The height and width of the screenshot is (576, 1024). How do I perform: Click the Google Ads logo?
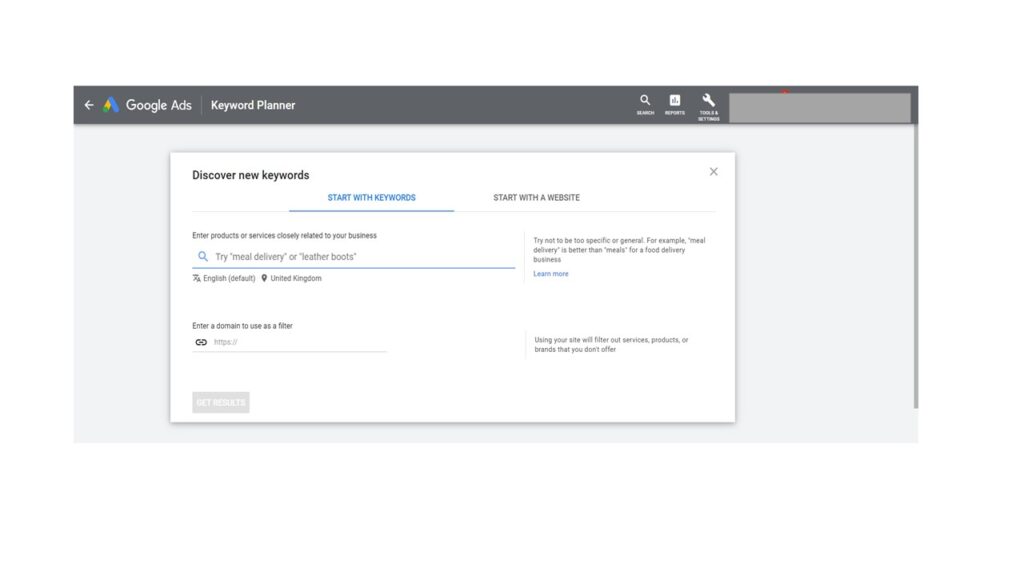pos(148,105)
